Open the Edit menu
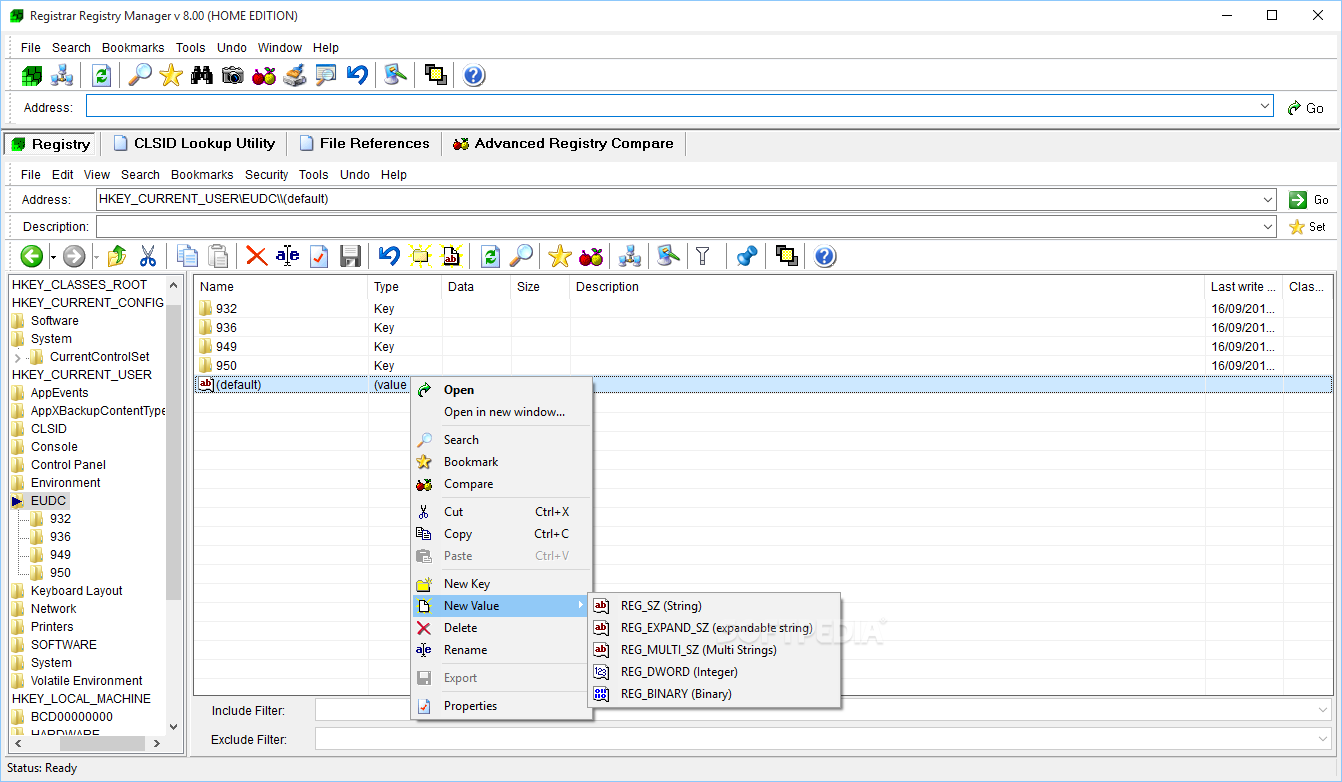 pyautogui.click(x=62, y=174)
